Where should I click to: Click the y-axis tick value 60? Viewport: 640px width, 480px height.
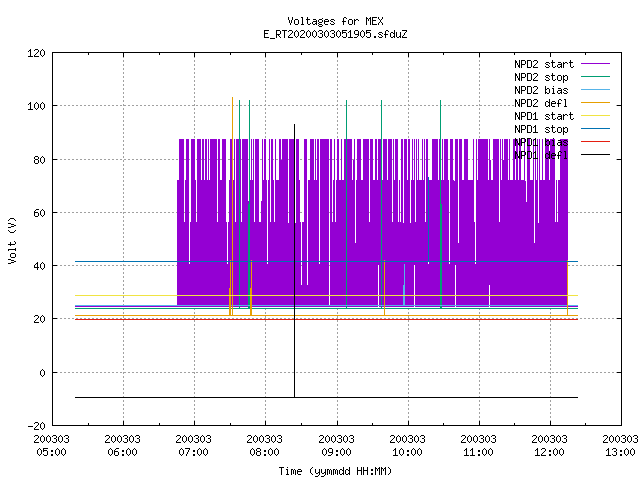pos(39,213)
